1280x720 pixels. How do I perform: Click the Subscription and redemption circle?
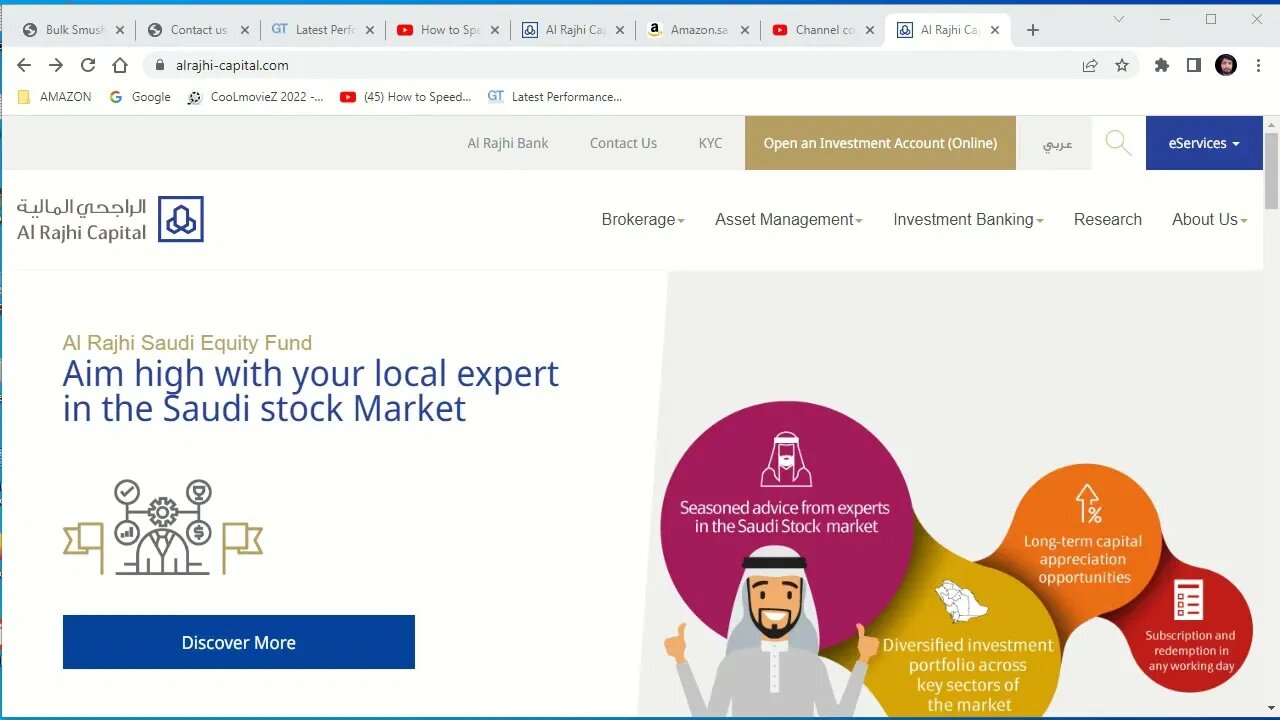pyautogui.click(x=1189, y=628)
